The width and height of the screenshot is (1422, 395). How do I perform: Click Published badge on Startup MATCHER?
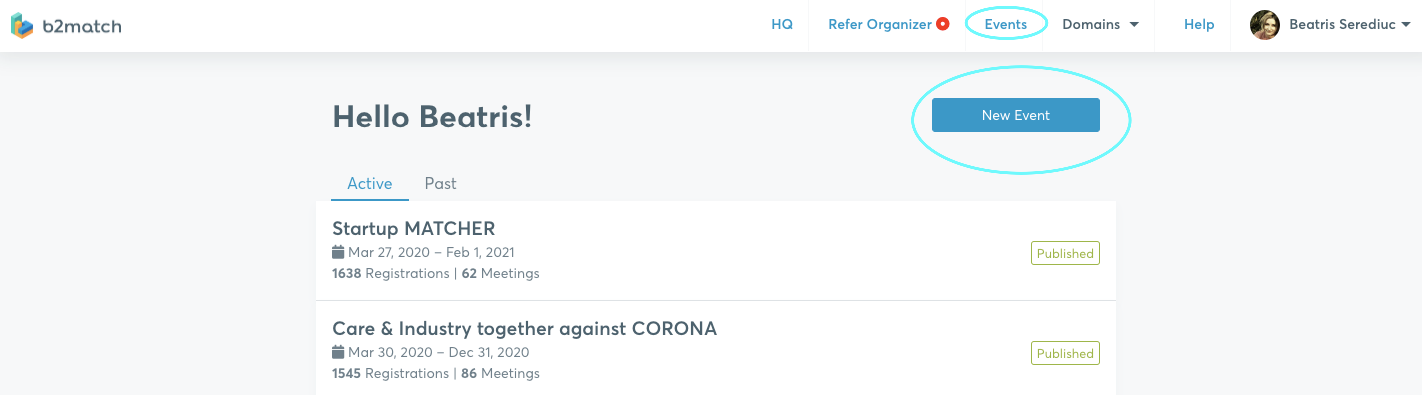click(1065, 253)
